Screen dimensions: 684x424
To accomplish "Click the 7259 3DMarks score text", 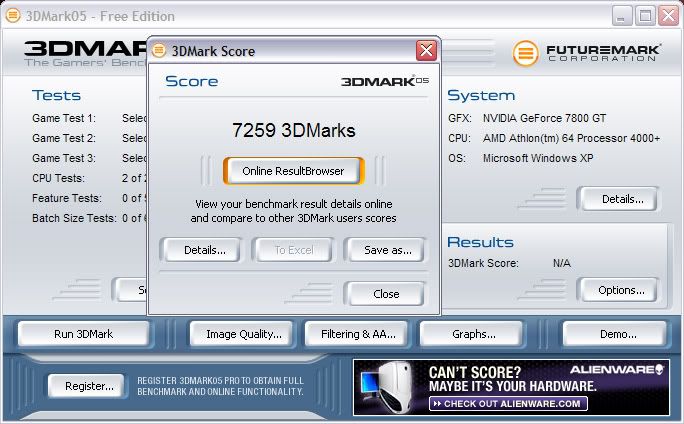I will (294, 130).
